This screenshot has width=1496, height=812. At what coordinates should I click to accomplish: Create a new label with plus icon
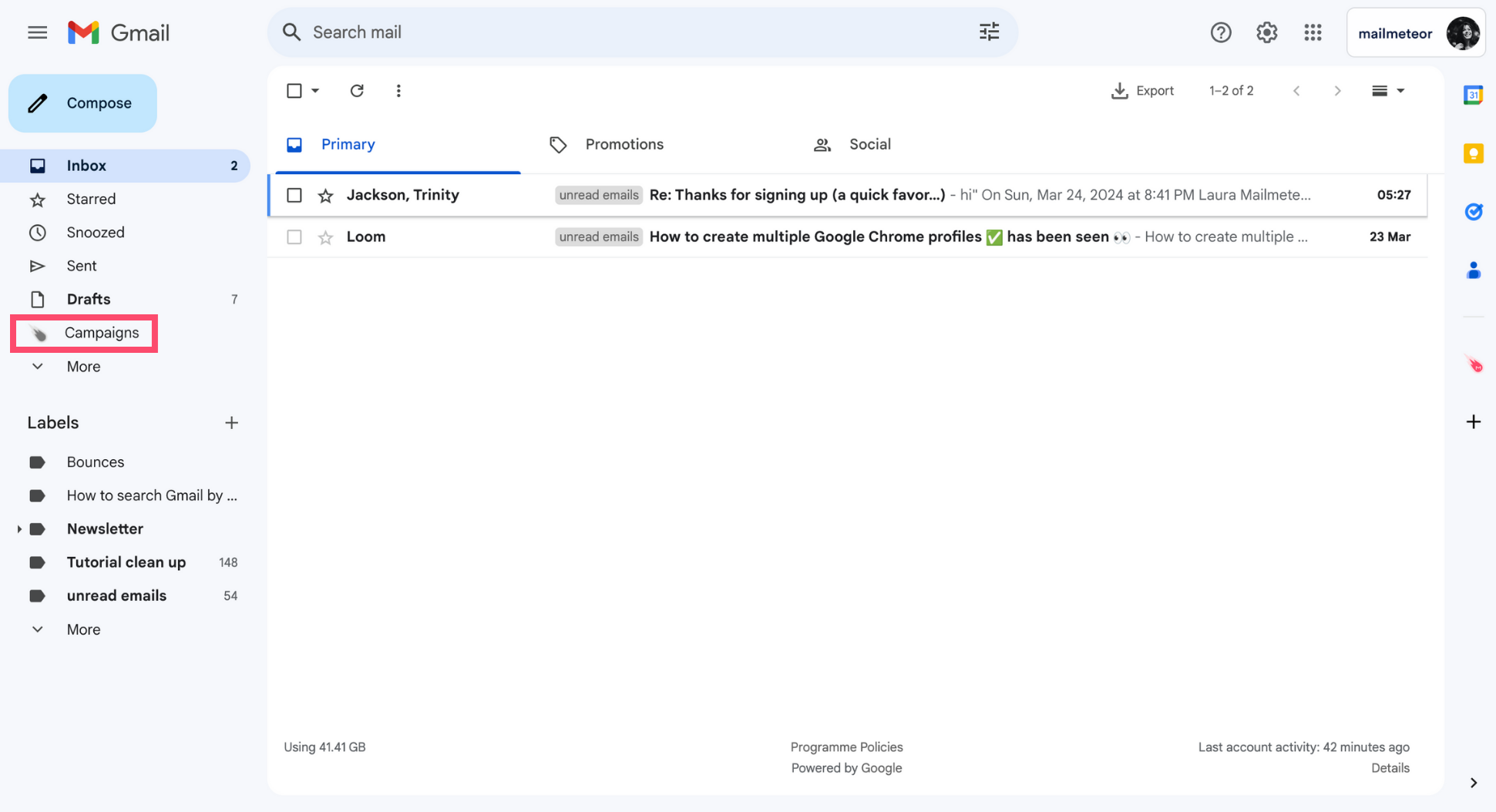[x=231, y=422]
